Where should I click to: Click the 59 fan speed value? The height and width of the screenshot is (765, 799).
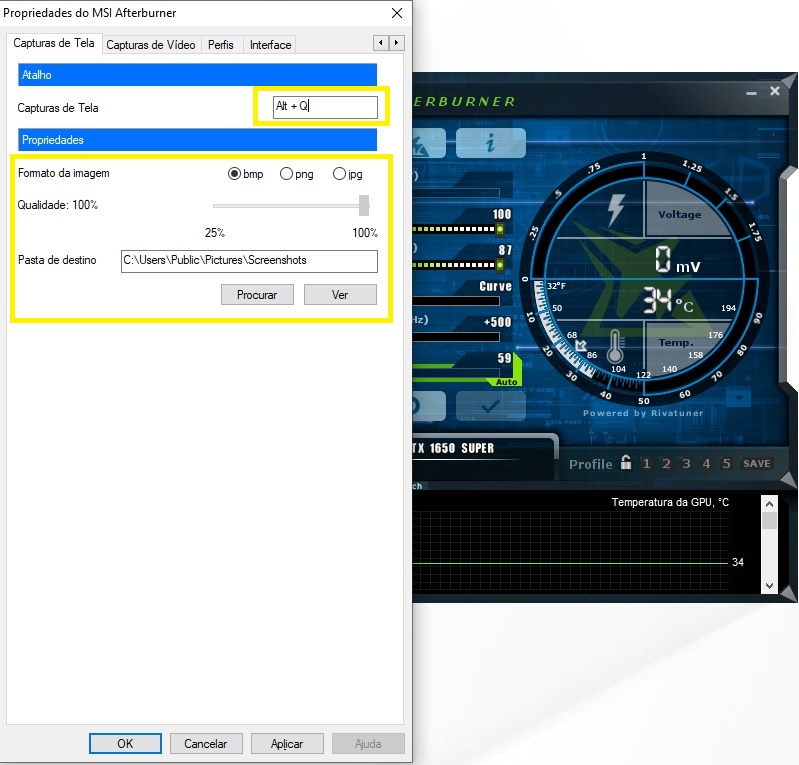pyautogui.click(x=504, y=358)
